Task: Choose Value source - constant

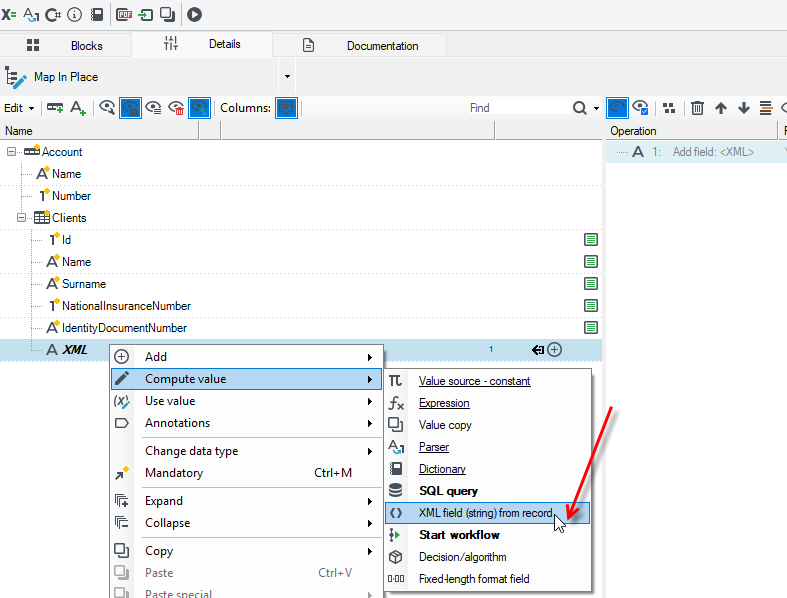Action: 487,381
